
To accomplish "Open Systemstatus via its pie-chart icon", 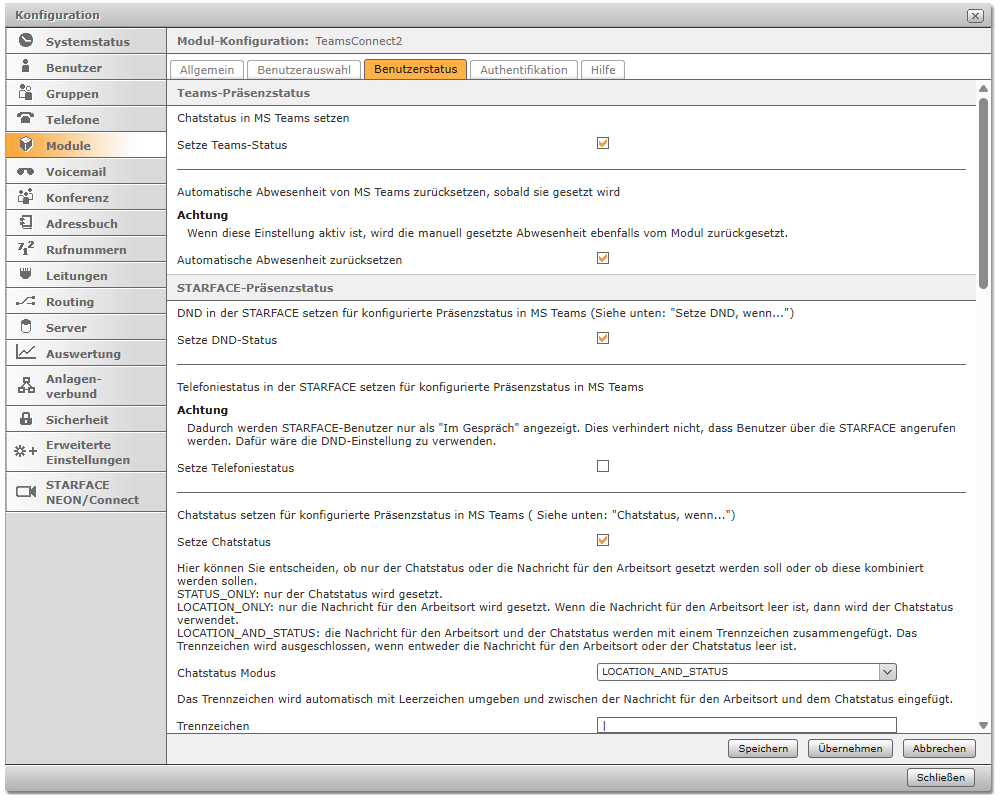I will (26, 40).
